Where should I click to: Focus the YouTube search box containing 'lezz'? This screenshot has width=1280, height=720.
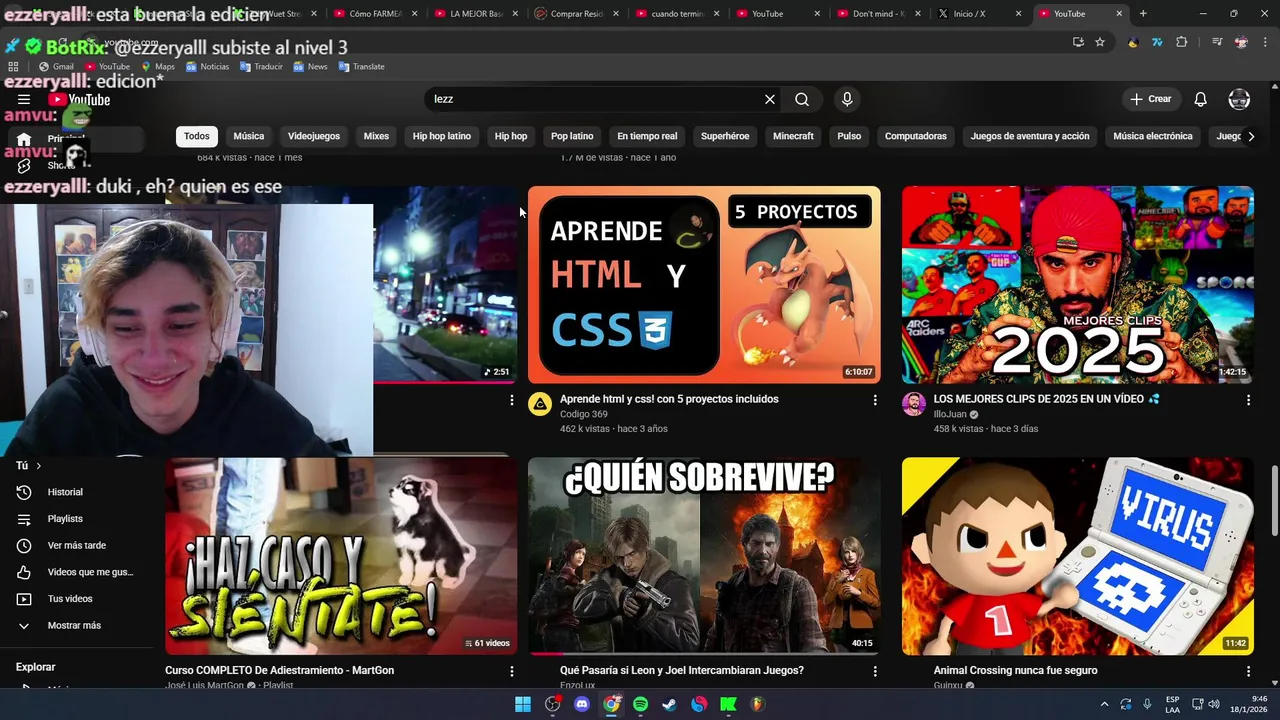point(595,99)
